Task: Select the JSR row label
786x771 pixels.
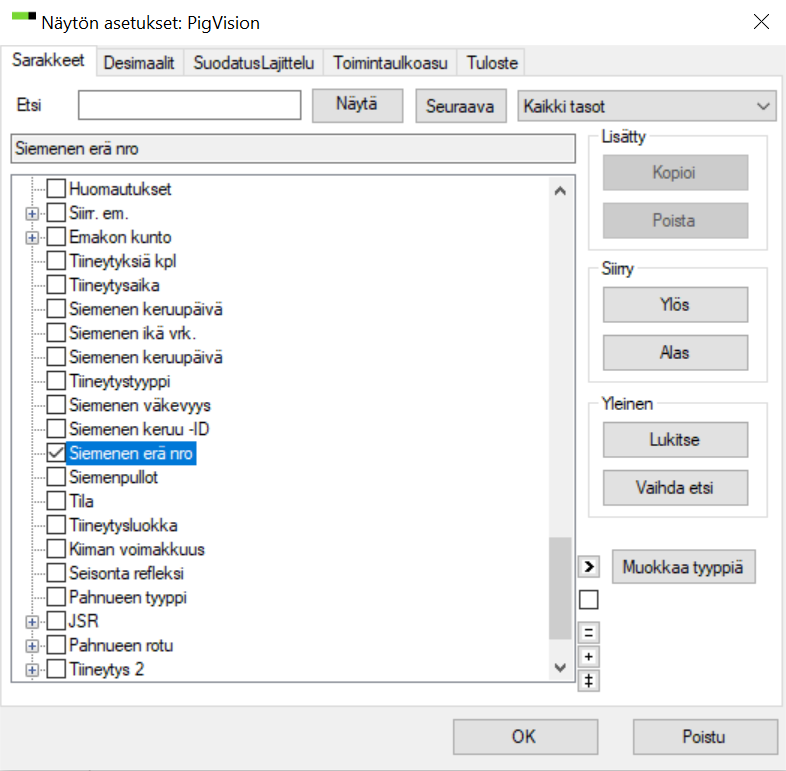Action: point(84,621)
